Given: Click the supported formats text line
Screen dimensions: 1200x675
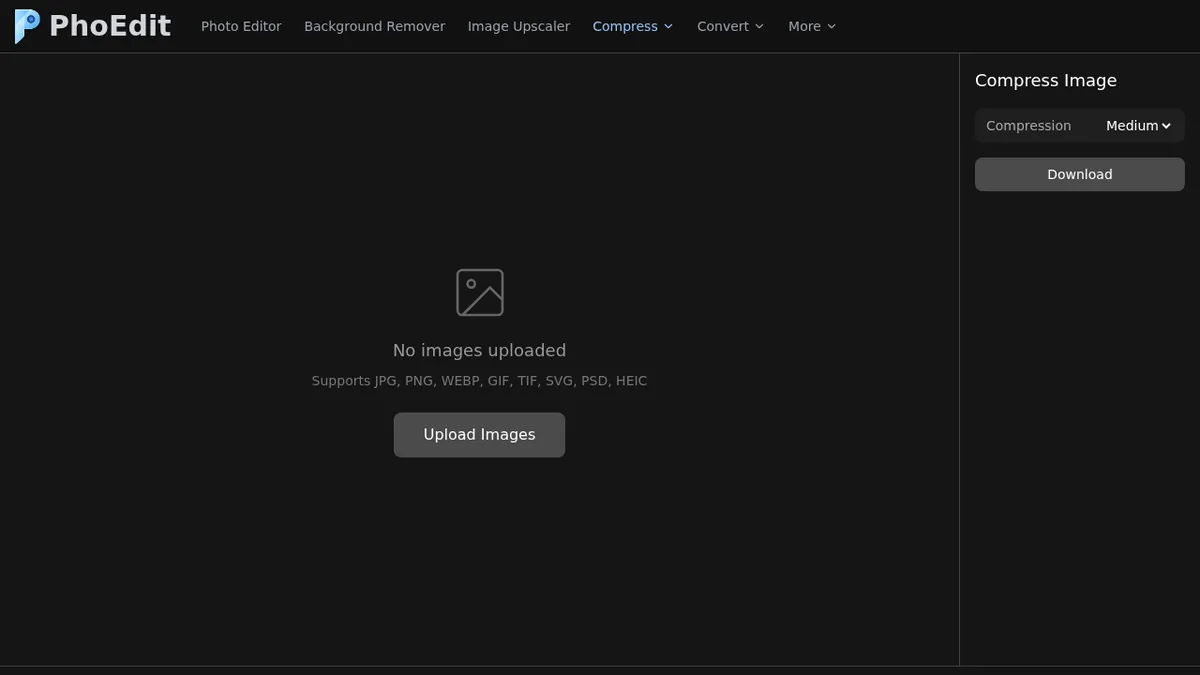Looking at the screenshot, I should click(x=480, y=381).
